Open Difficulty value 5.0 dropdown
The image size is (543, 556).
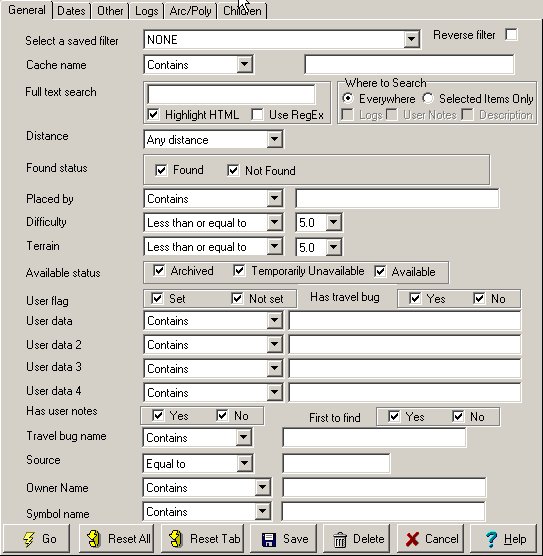click(333, 223)
